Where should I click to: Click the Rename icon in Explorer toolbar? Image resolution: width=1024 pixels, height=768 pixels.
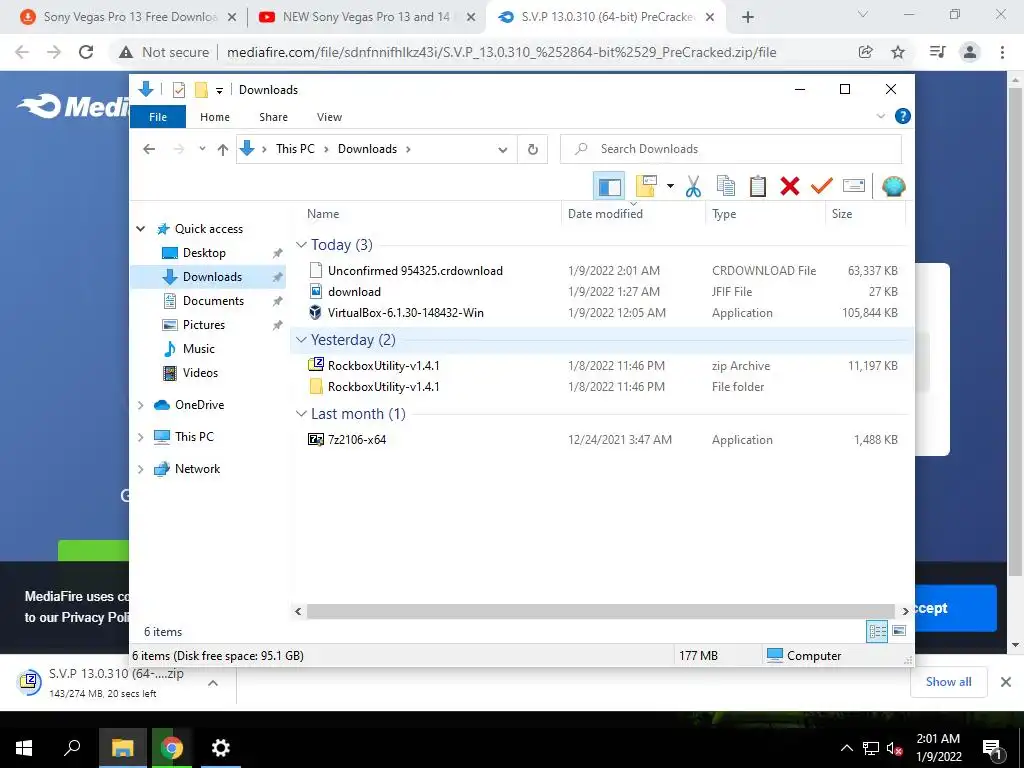point(854,186)
